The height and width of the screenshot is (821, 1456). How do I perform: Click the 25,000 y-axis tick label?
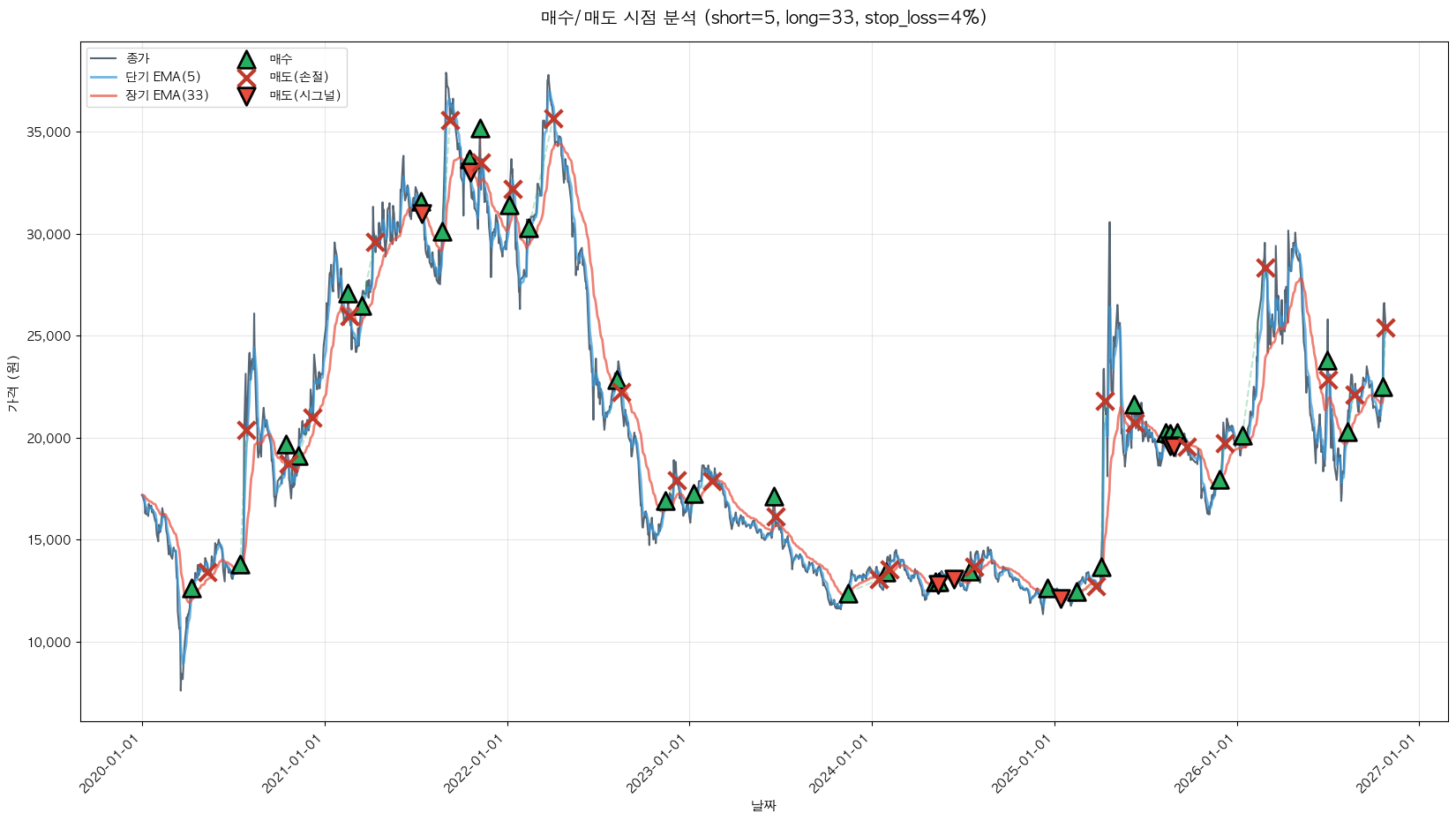click(51, 336)
